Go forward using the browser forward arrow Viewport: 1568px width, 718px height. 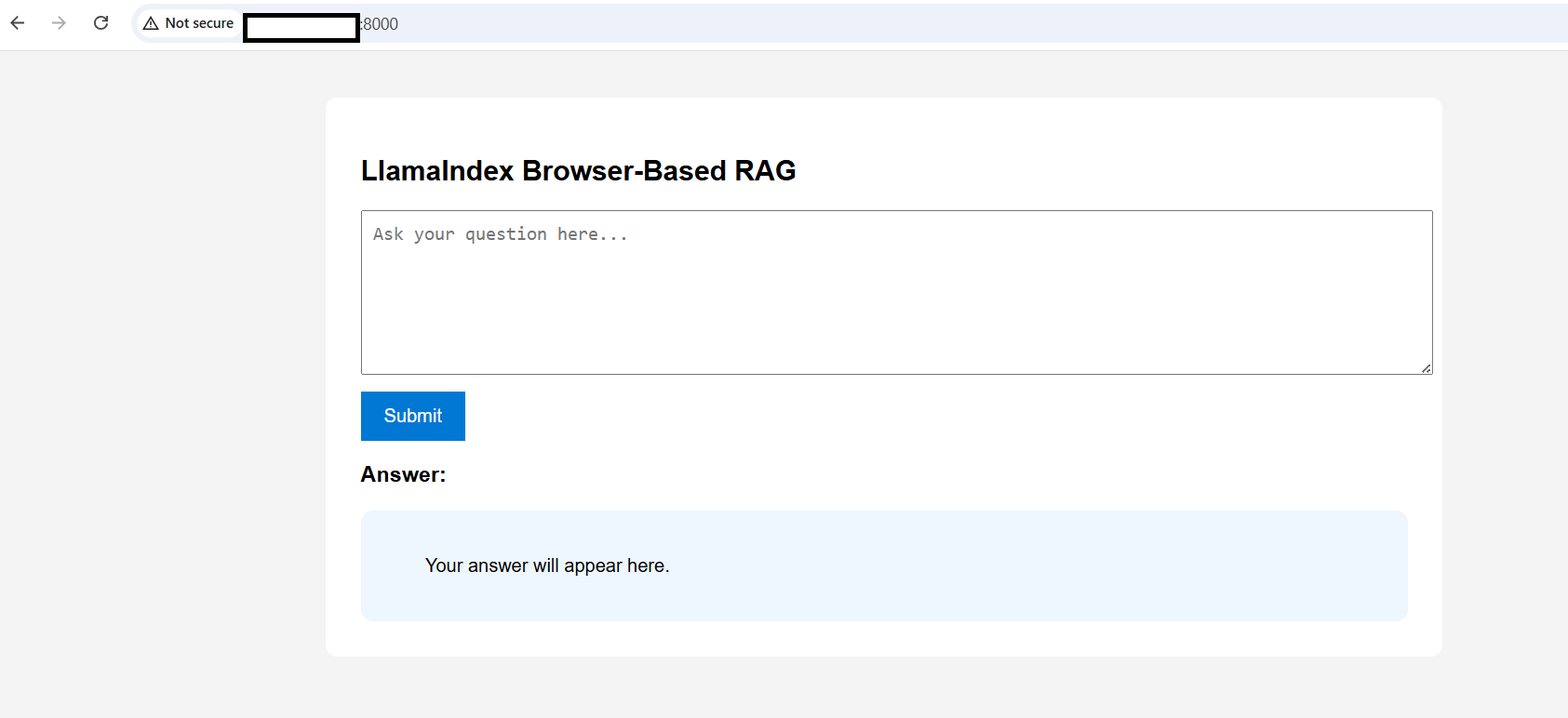[59, 23]
